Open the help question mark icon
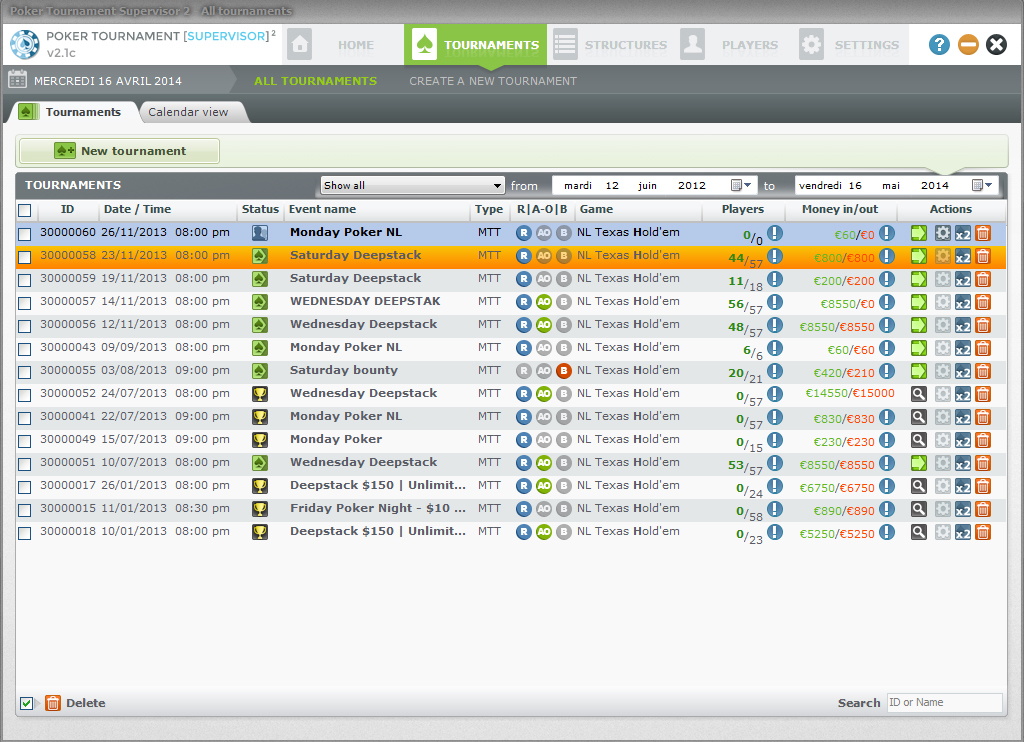This screenshot has width=1024, height=742. 939,44
